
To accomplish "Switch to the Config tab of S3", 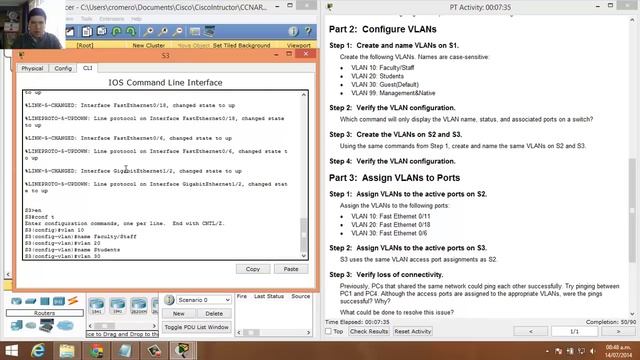I will point(63,68).
